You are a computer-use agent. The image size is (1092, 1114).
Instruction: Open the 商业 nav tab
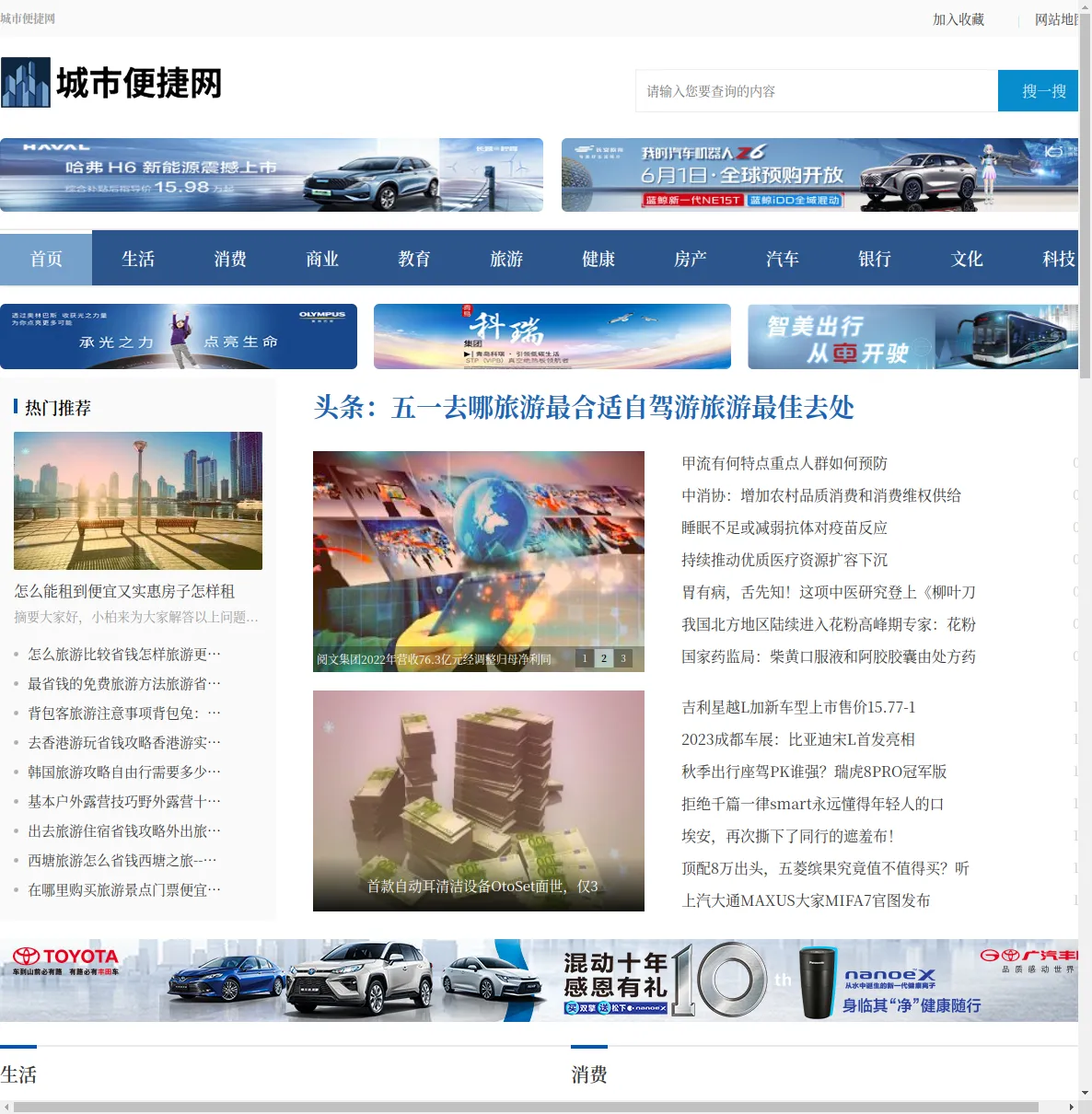click(x=322, y=259)
